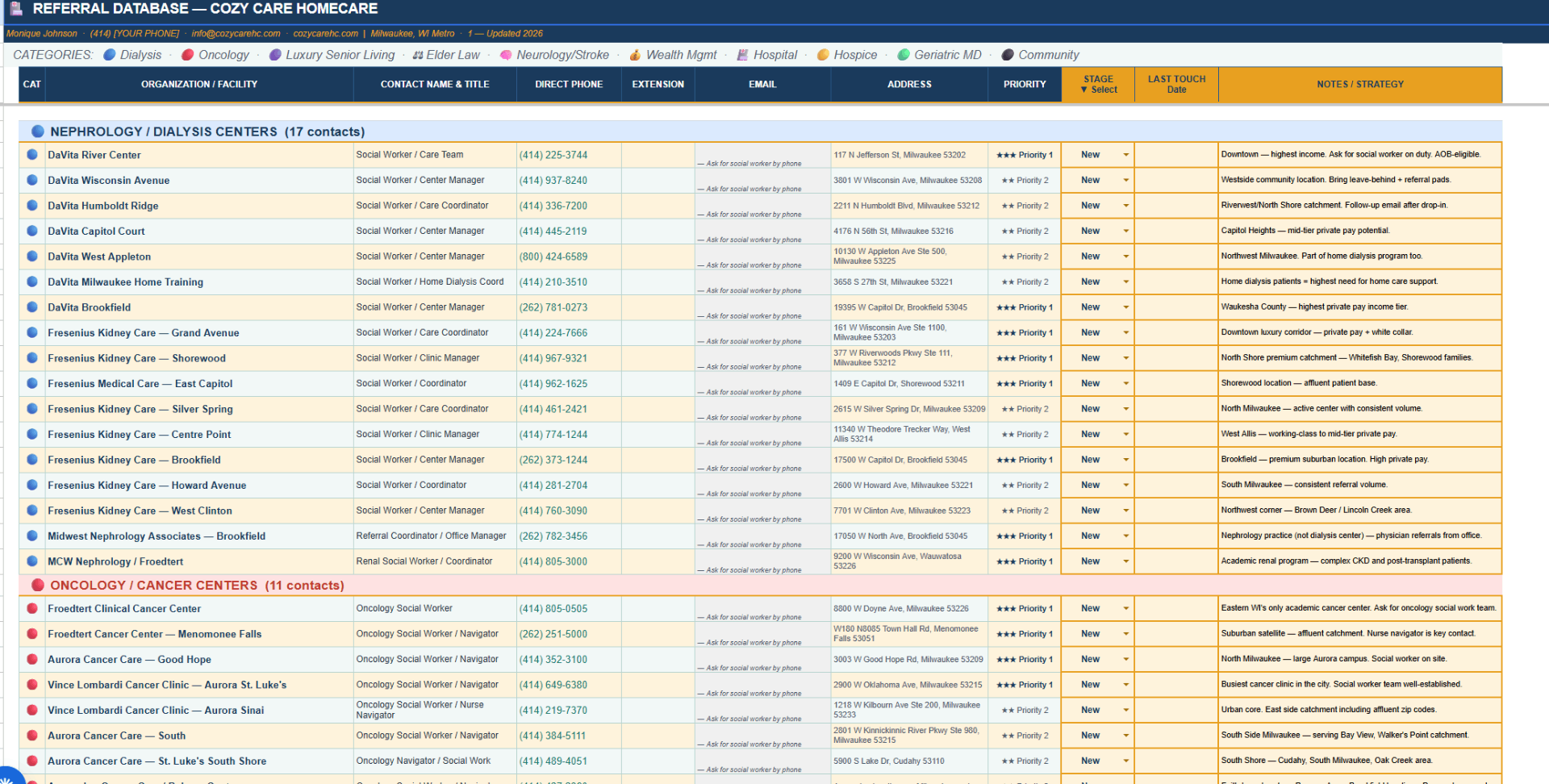Click the Oncology category red dot icon
Viewport: 1549px width, 784px height.
click(x=188, y=55)
